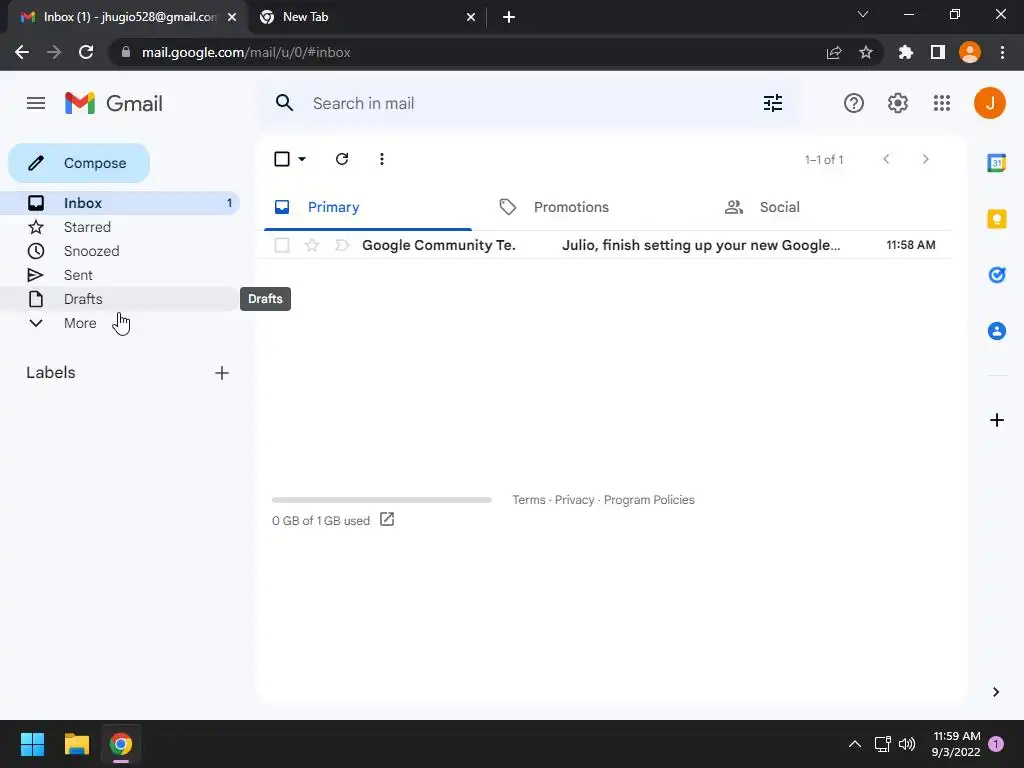
Task: View site information lock icon
Action: pyautogui.click(x=126, y=52)
